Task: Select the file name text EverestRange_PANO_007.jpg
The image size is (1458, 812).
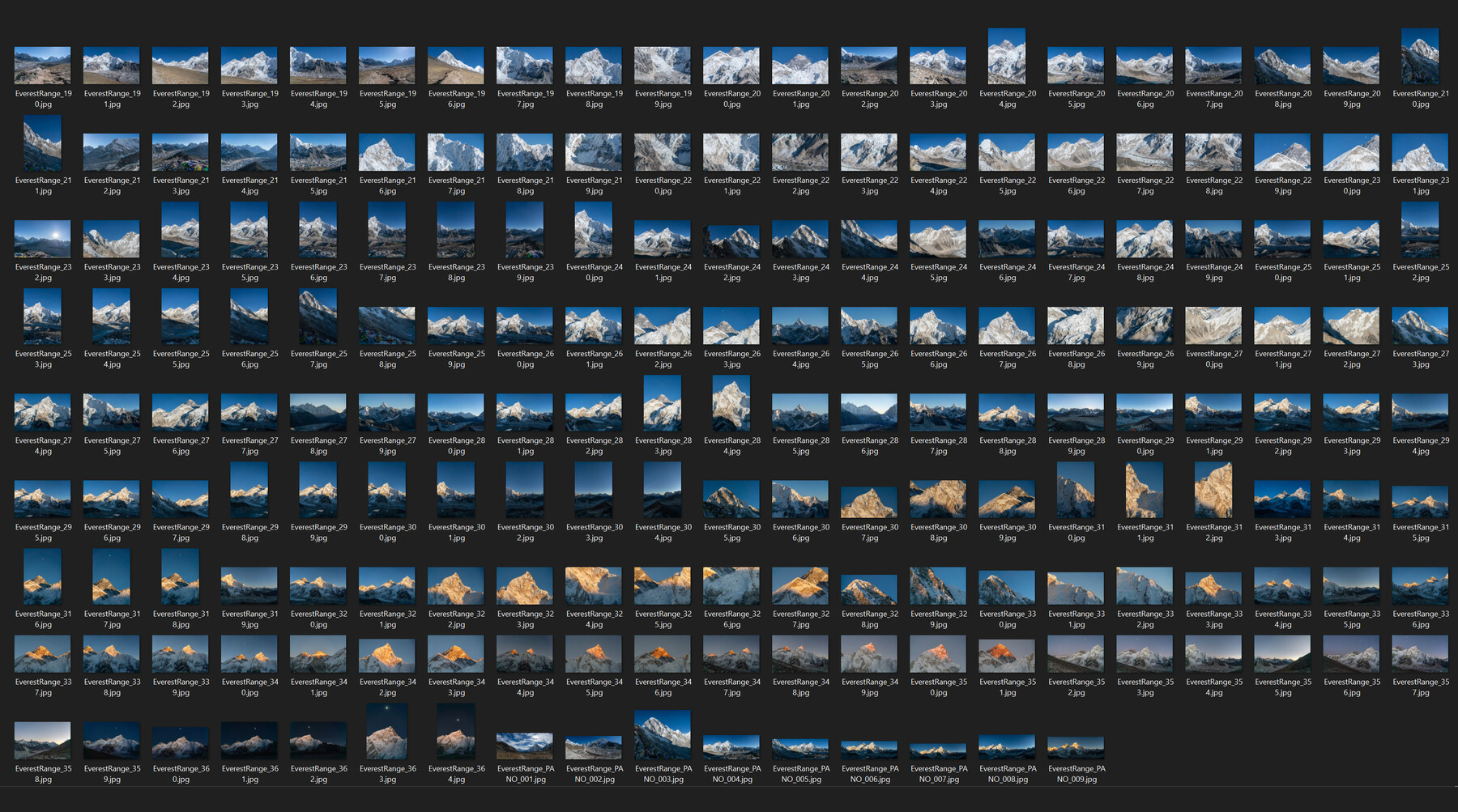Action: (938, 773)
